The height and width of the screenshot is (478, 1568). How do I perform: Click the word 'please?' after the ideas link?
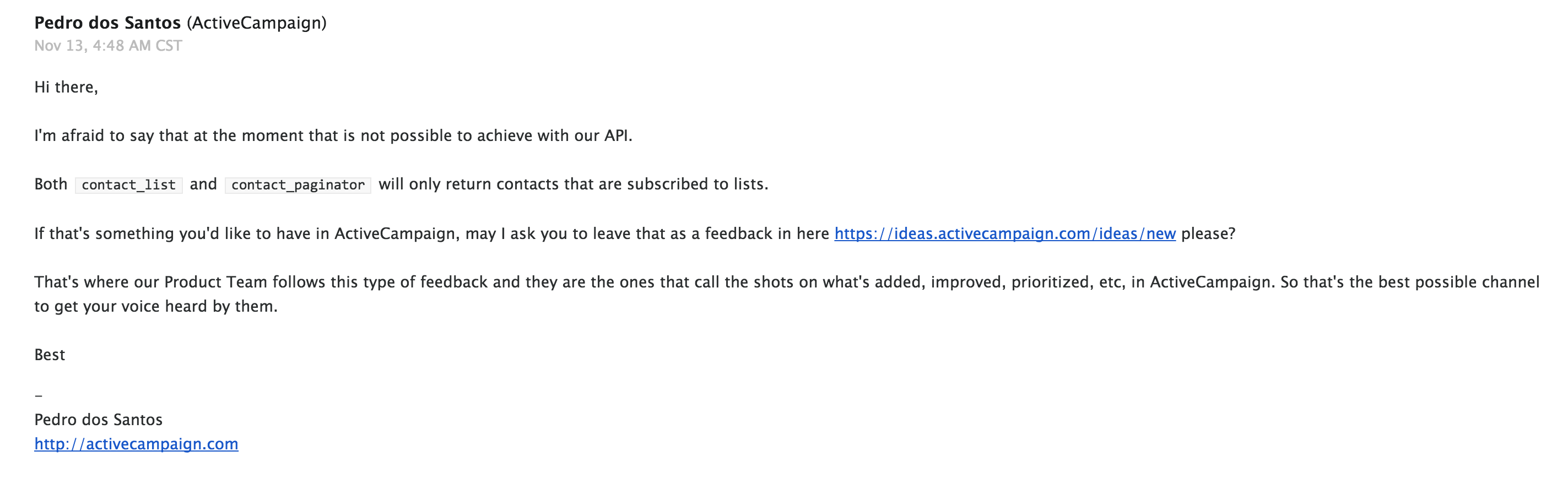pos(1208,234)
